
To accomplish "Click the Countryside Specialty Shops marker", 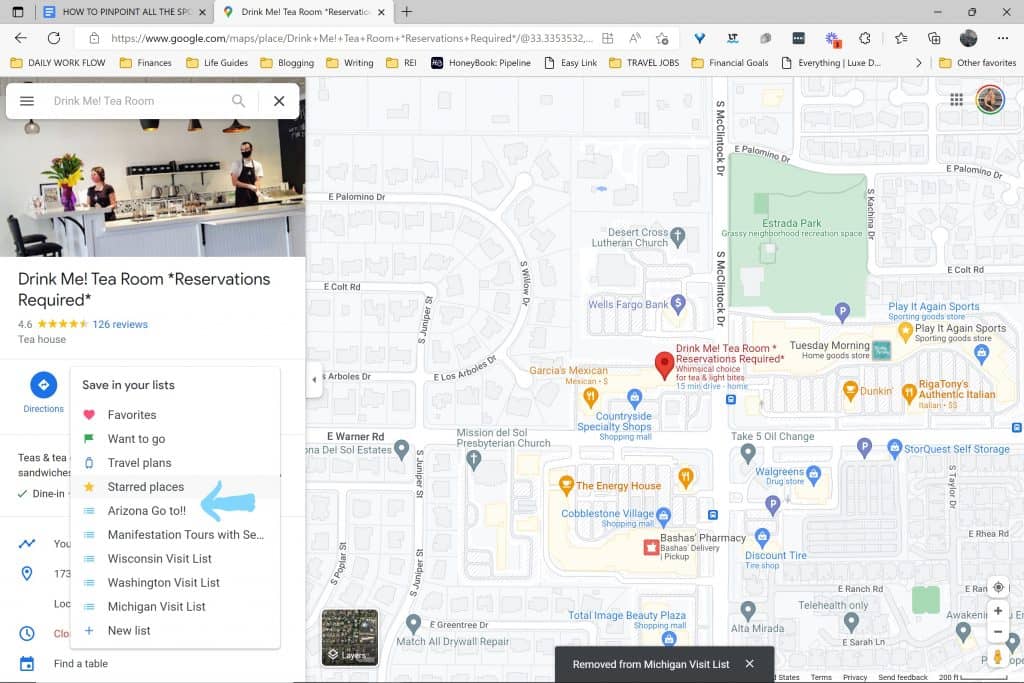I will pos(634,397).
